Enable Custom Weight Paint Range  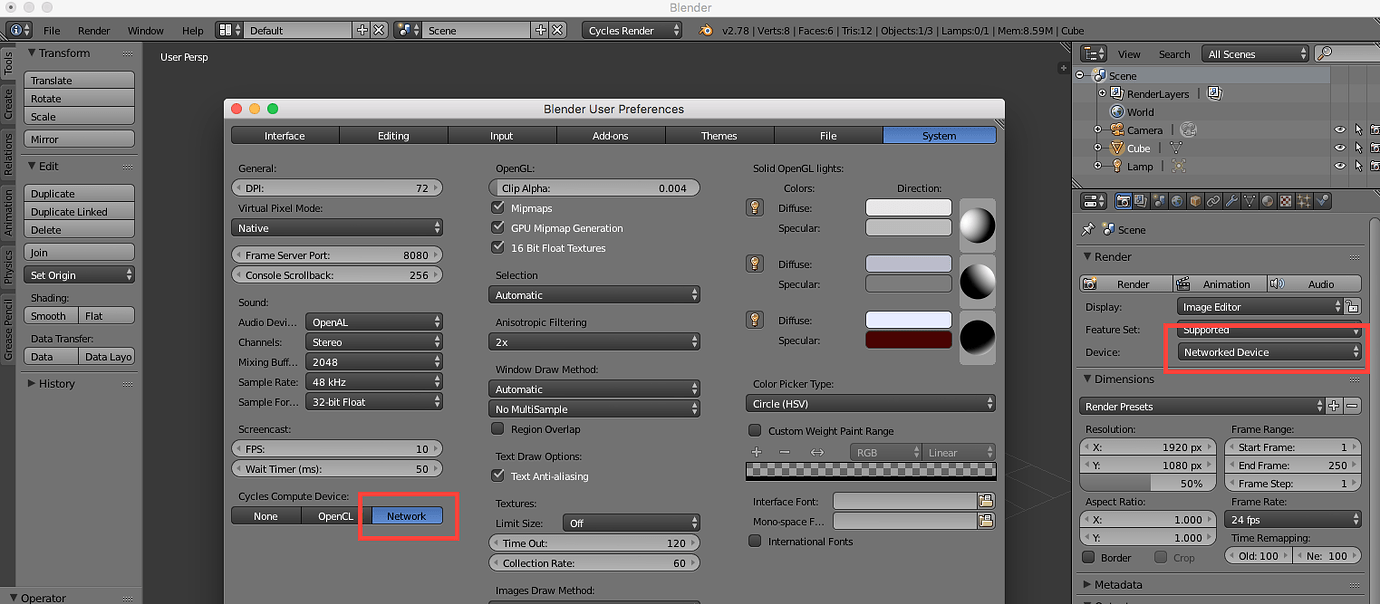click(755, 431)
